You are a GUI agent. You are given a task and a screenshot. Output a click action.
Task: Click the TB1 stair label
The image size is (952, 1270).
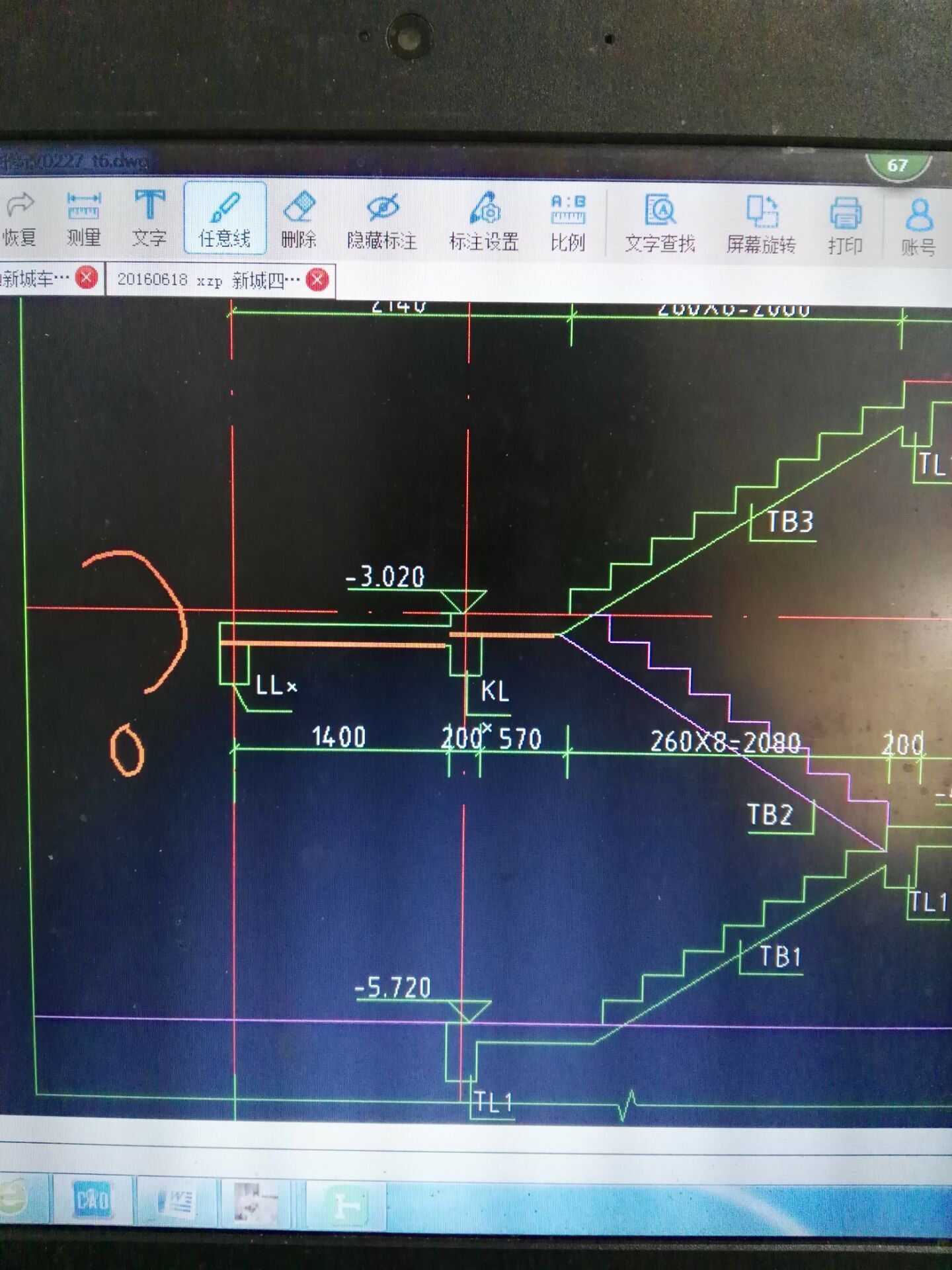781,956
